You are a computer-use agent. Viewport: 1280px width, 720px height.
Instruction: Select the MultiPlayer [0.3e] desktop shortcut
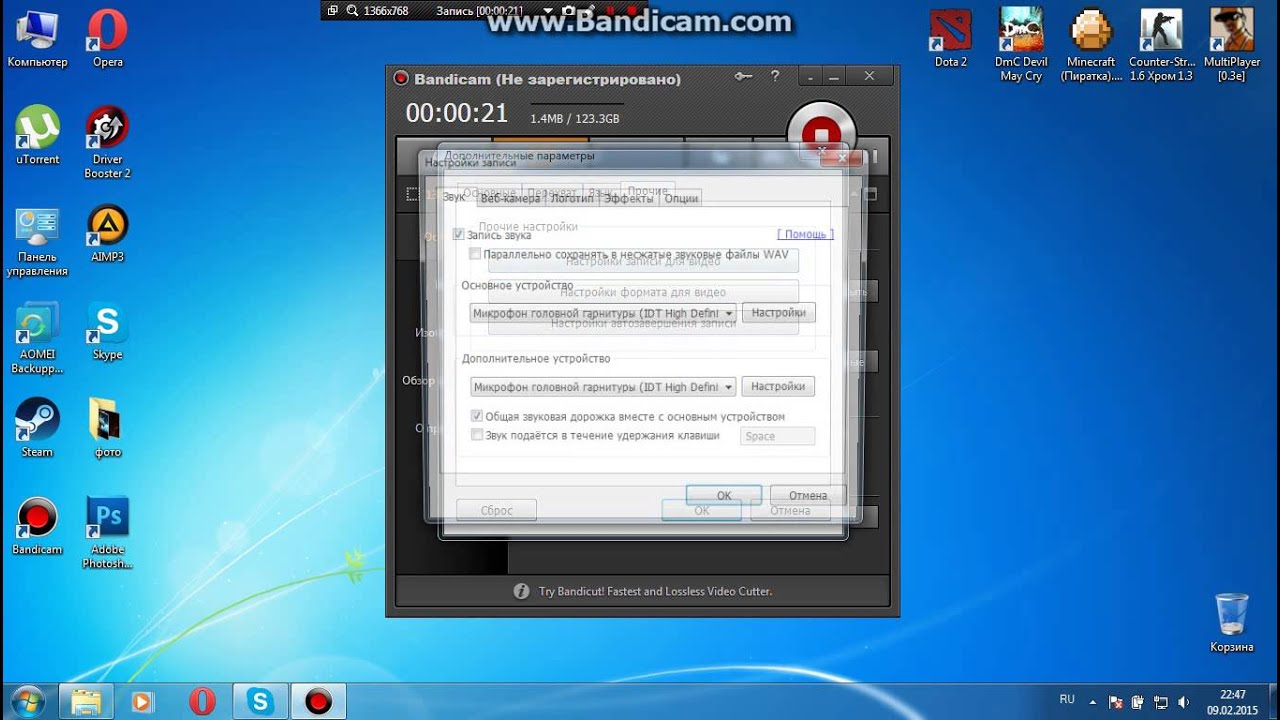point(1232,45)
